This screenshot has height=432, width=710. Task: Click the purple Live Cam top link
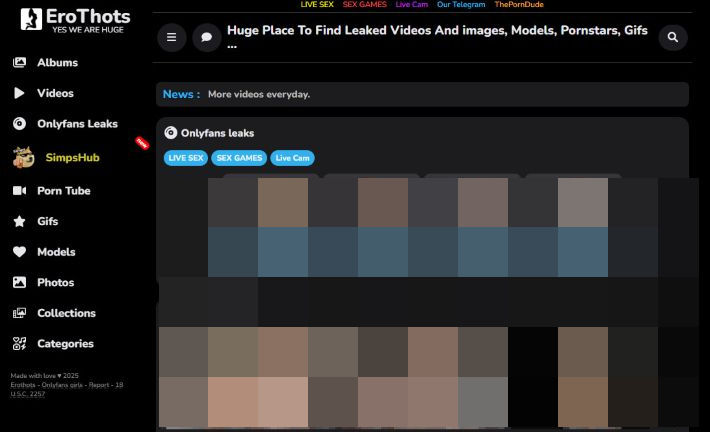coord(412,5)
